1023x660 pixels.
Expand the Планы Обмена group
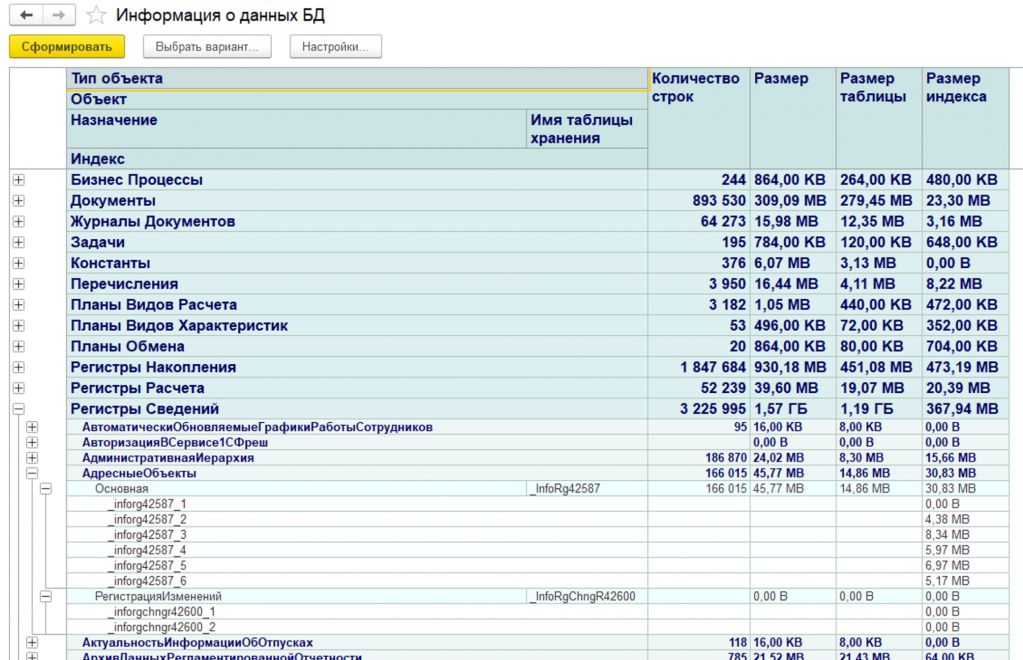[x=19, y=347]
